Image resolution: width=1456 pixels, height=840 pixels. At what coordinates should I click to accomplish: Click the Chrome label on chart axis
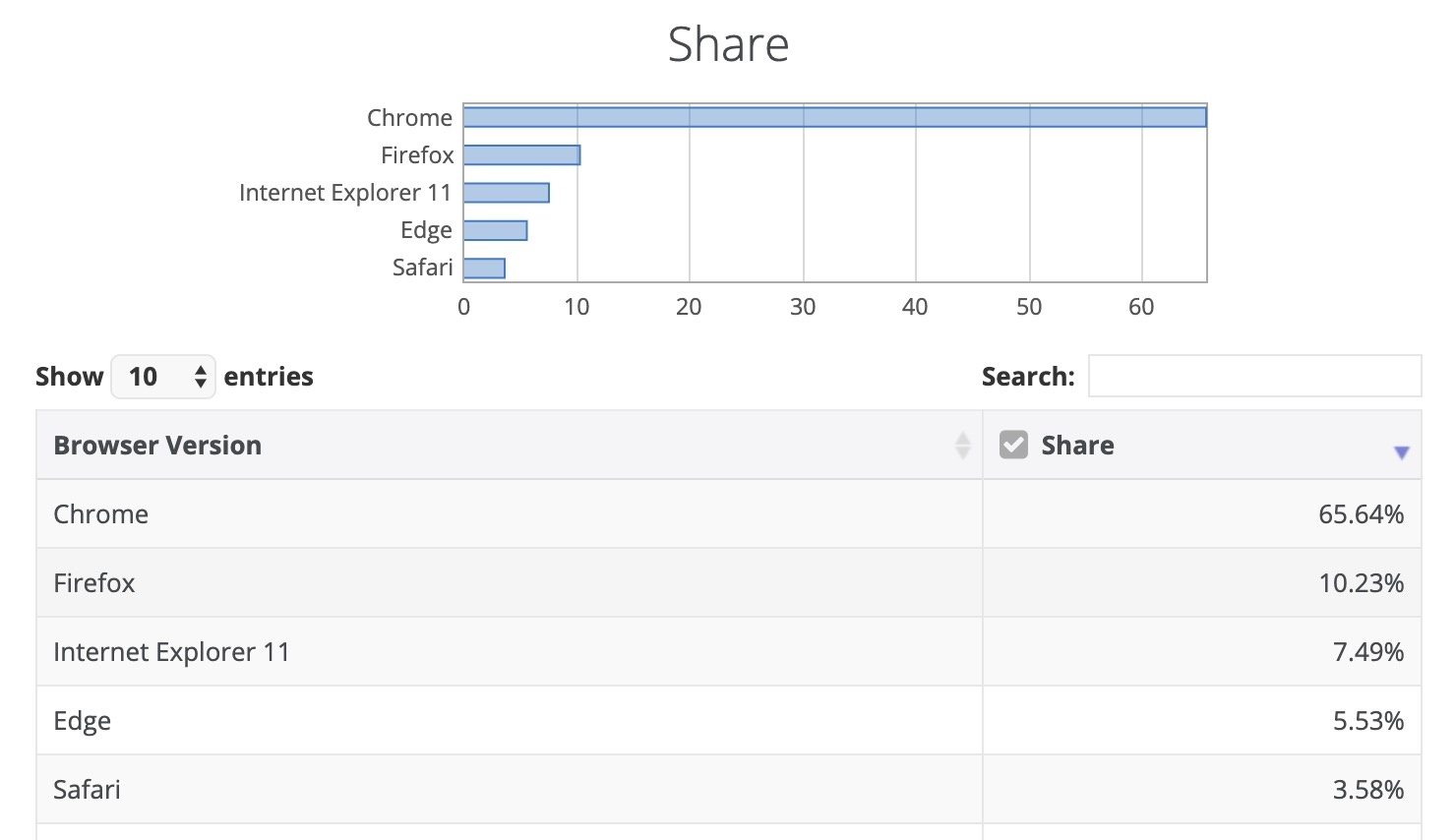point(409,118)
